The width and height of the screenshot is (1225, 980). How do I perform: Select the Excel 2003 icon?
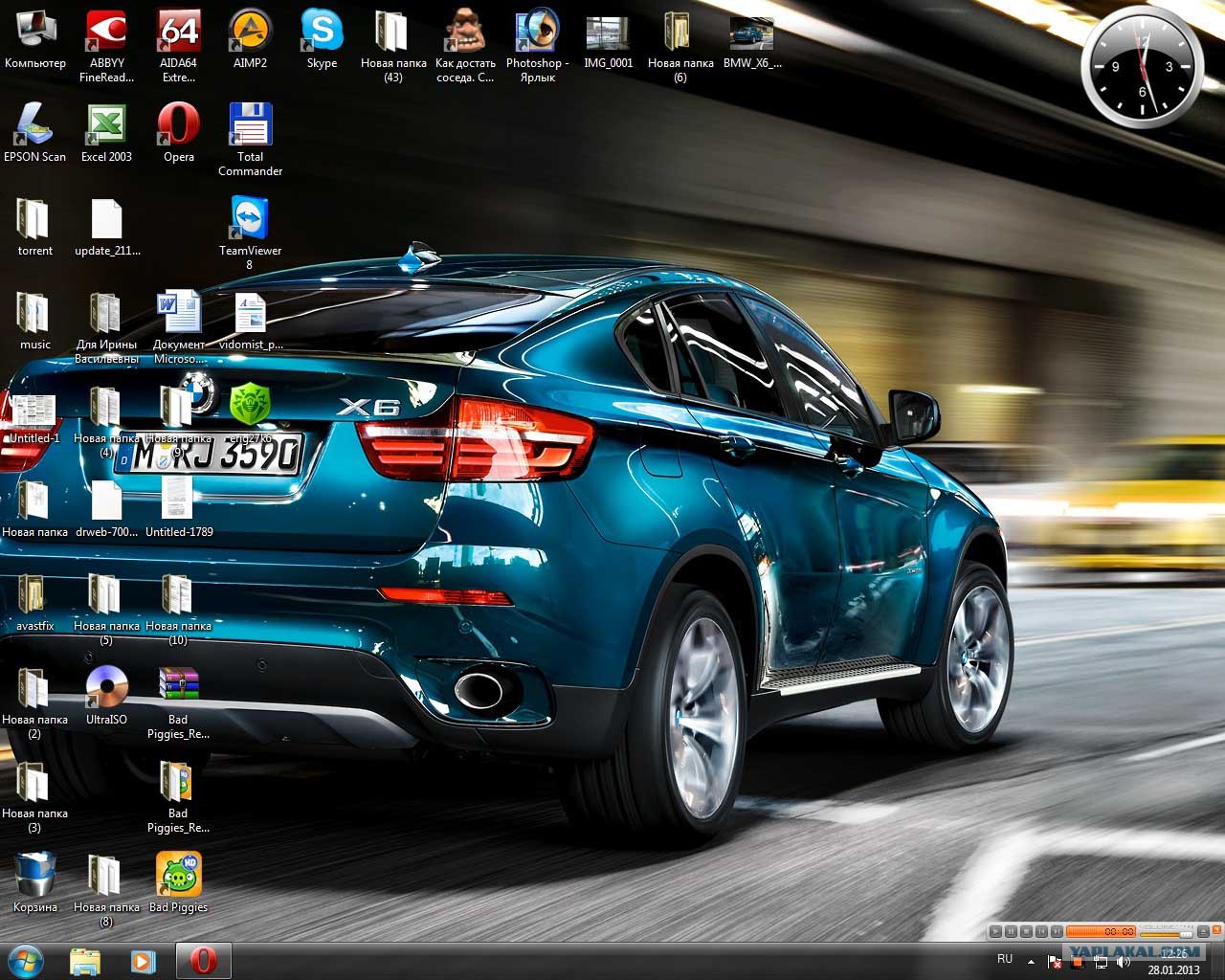106,126
